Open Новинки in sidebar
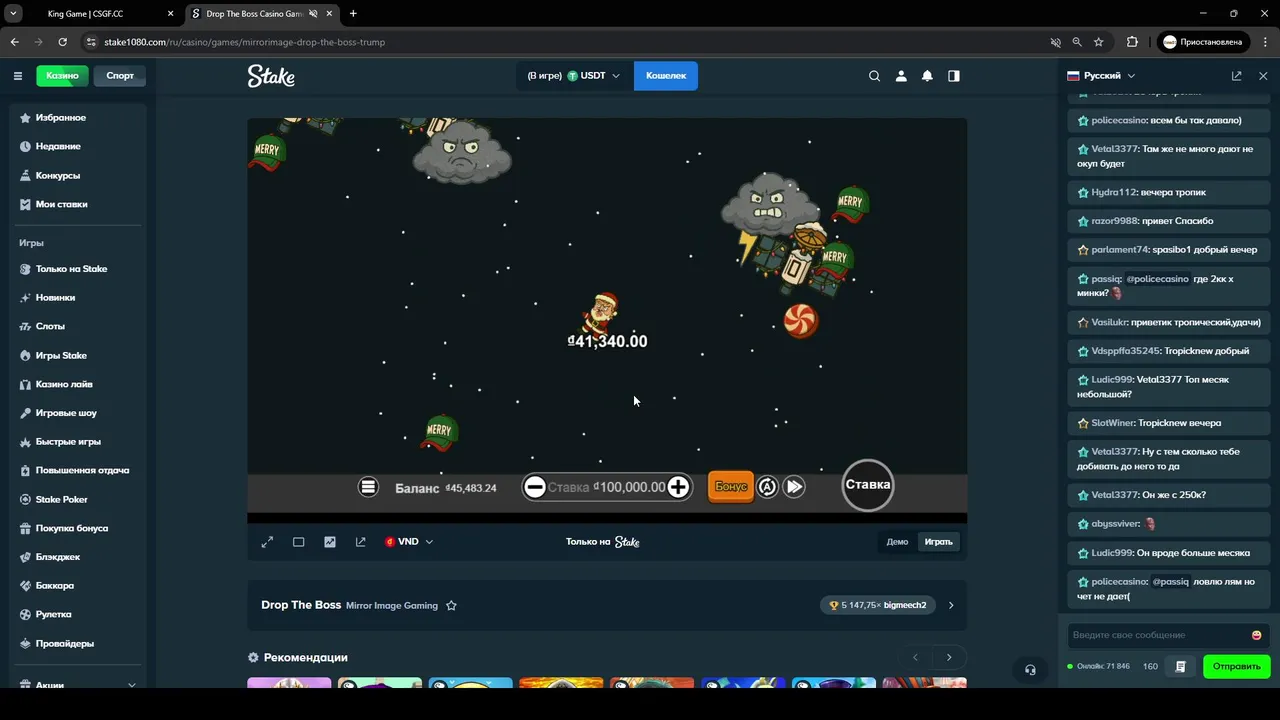Viewport: 1280px width, 720px height. [55, 297]
